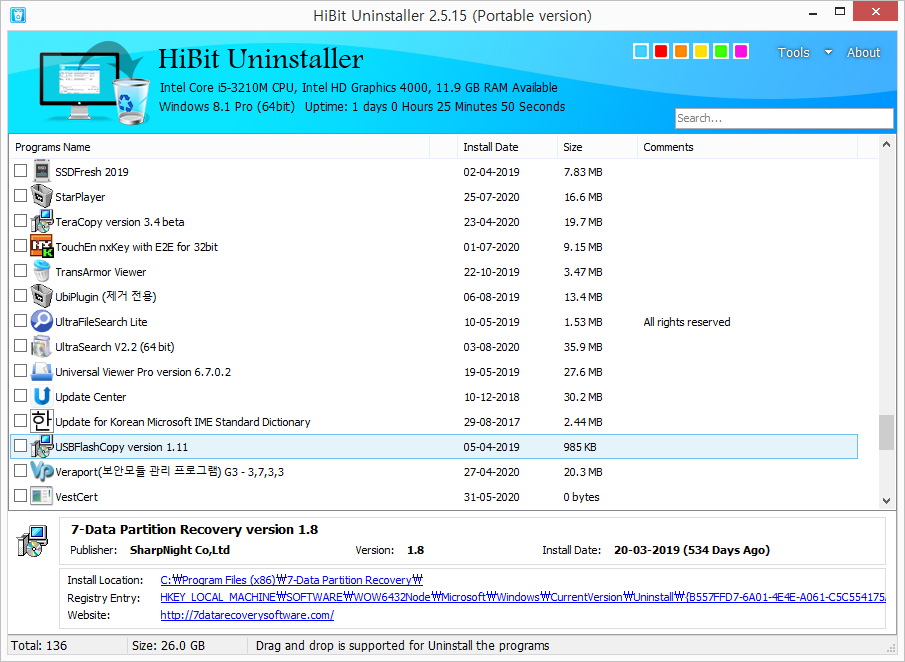
Task: Click the Update Center U icon
Action: coord(42,397)
